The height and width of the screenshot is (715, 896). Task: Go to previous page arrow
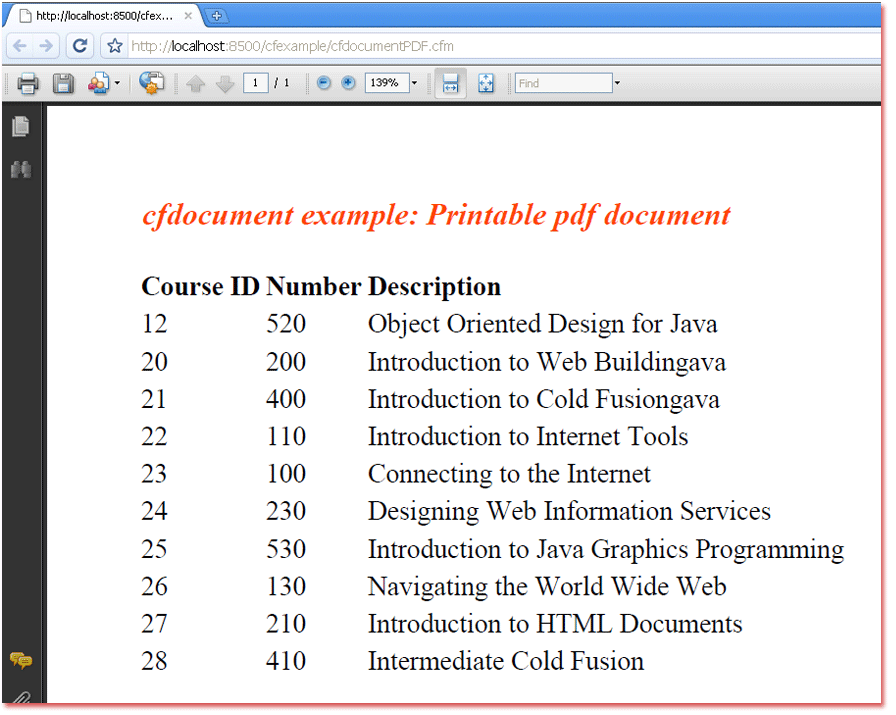coord(195,83)
